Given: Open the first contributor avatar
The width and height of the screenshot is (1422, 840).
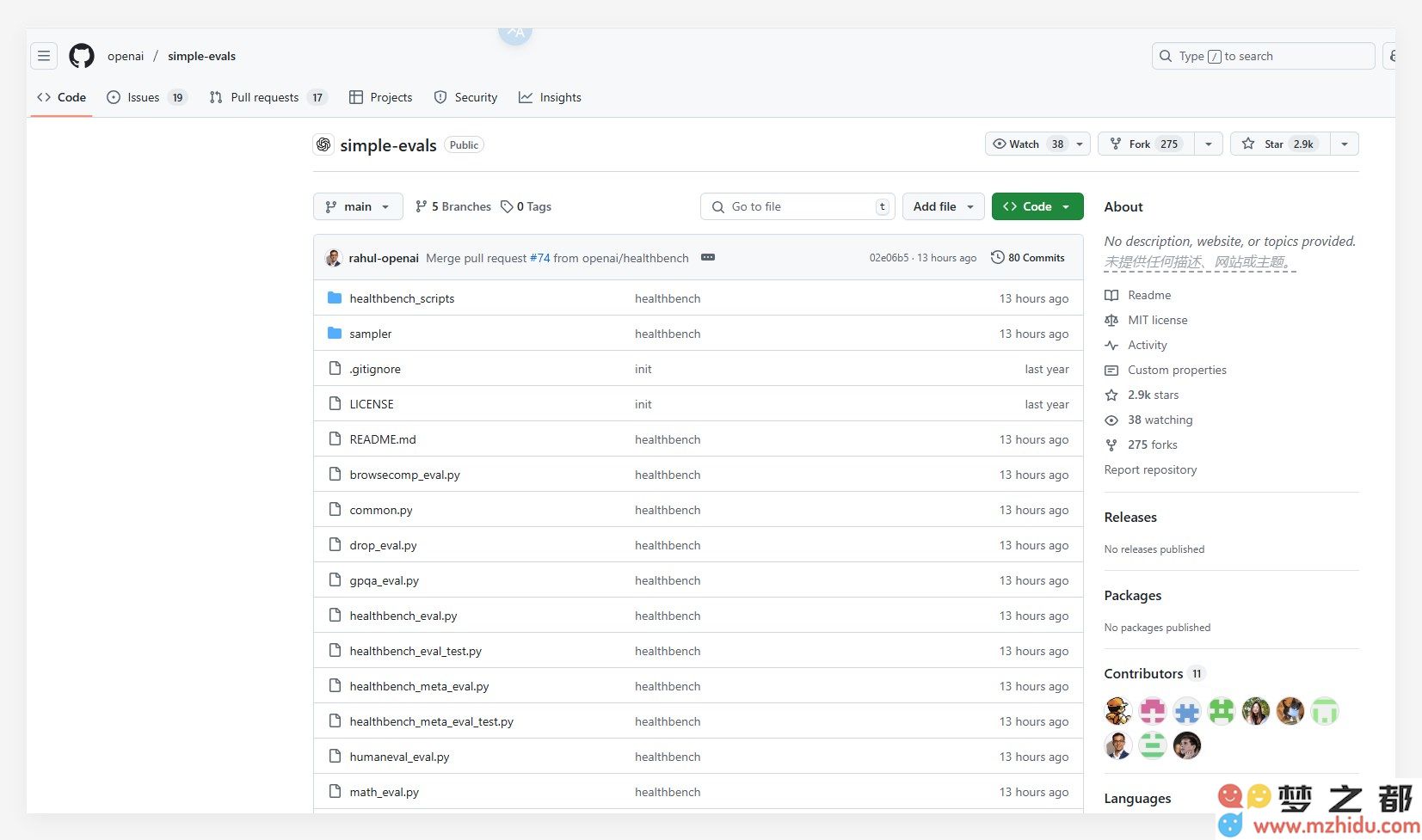Looking at the screenshot, I should 1118,711.
